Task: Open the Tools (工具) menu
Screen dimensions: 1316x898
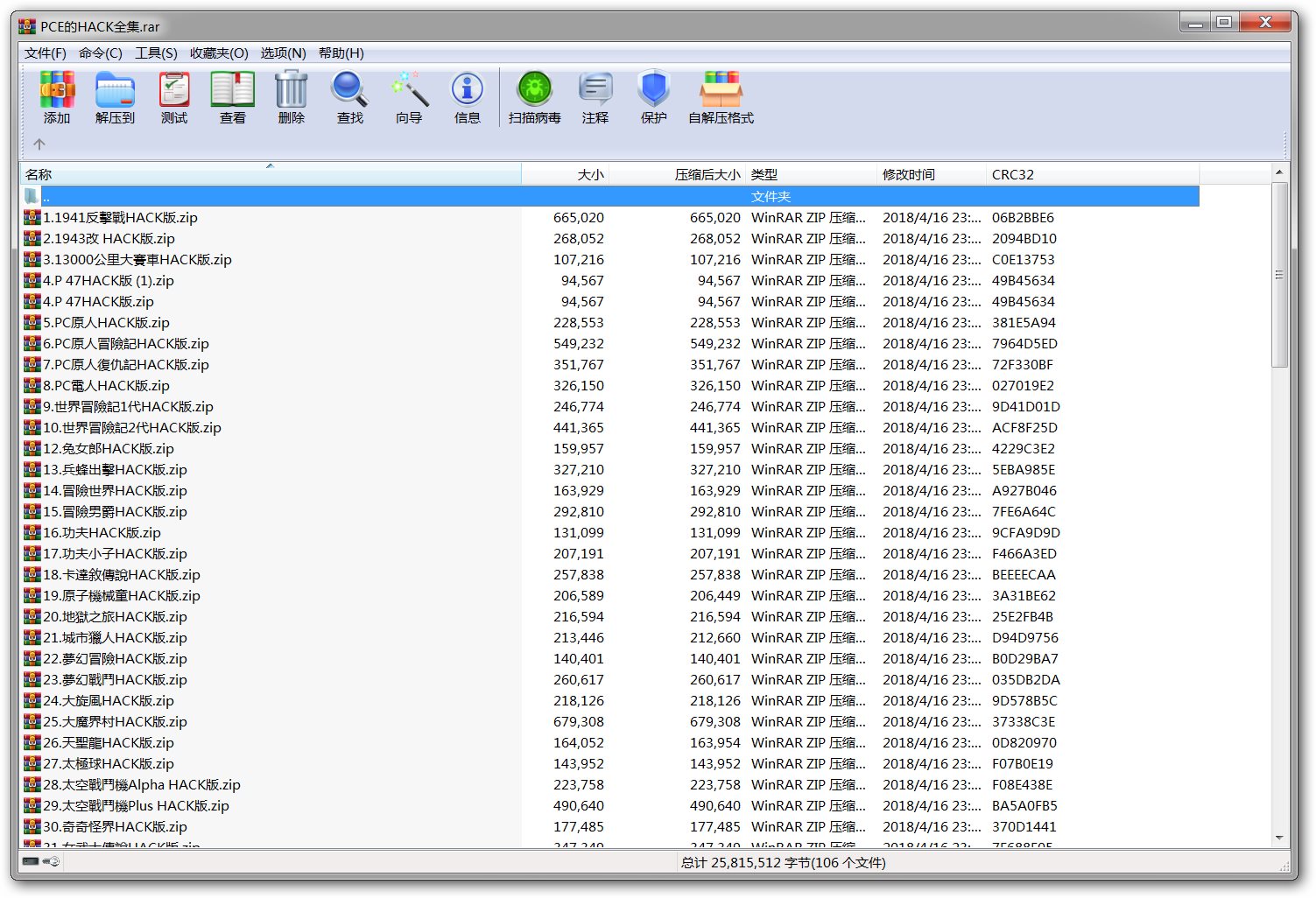Action: pos(156,53)
